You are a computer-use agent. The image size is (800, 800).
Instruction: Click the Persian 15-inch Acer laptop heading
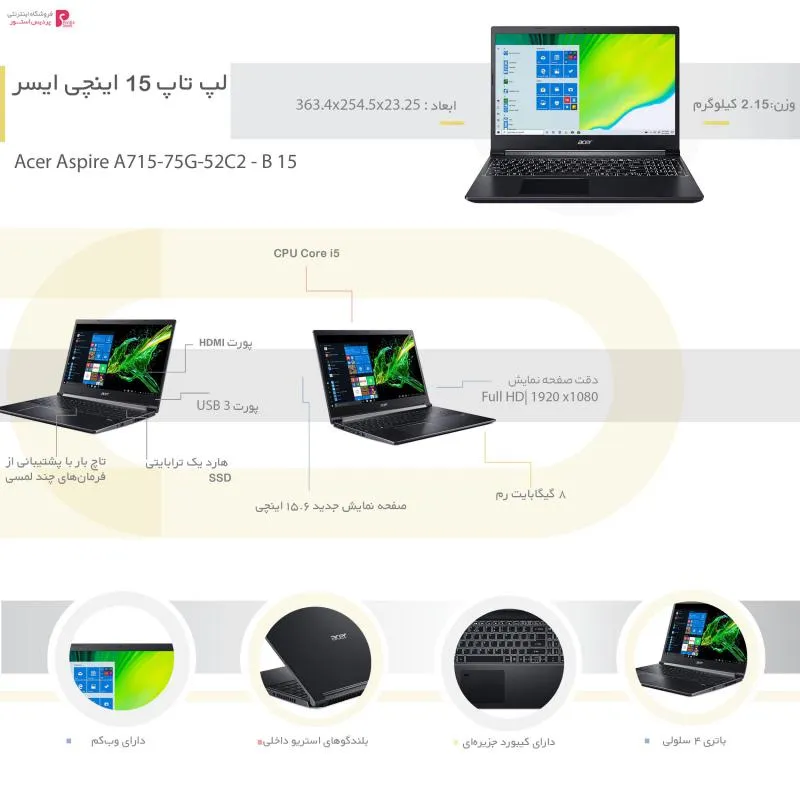point(120,84)
